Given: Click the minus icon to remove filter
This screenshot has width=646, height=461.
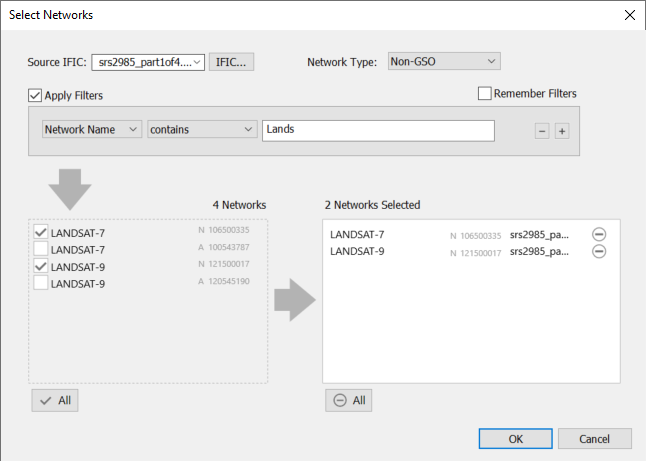Looking at the screenshot, I should click(542, 131).
